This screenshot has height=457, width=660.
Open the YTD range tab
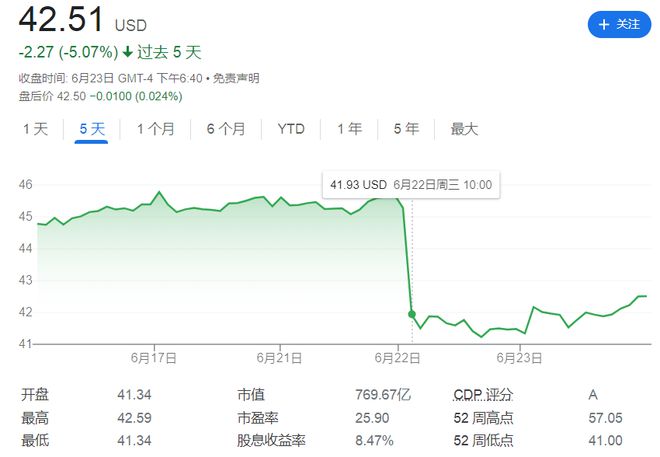coord(291,129)
